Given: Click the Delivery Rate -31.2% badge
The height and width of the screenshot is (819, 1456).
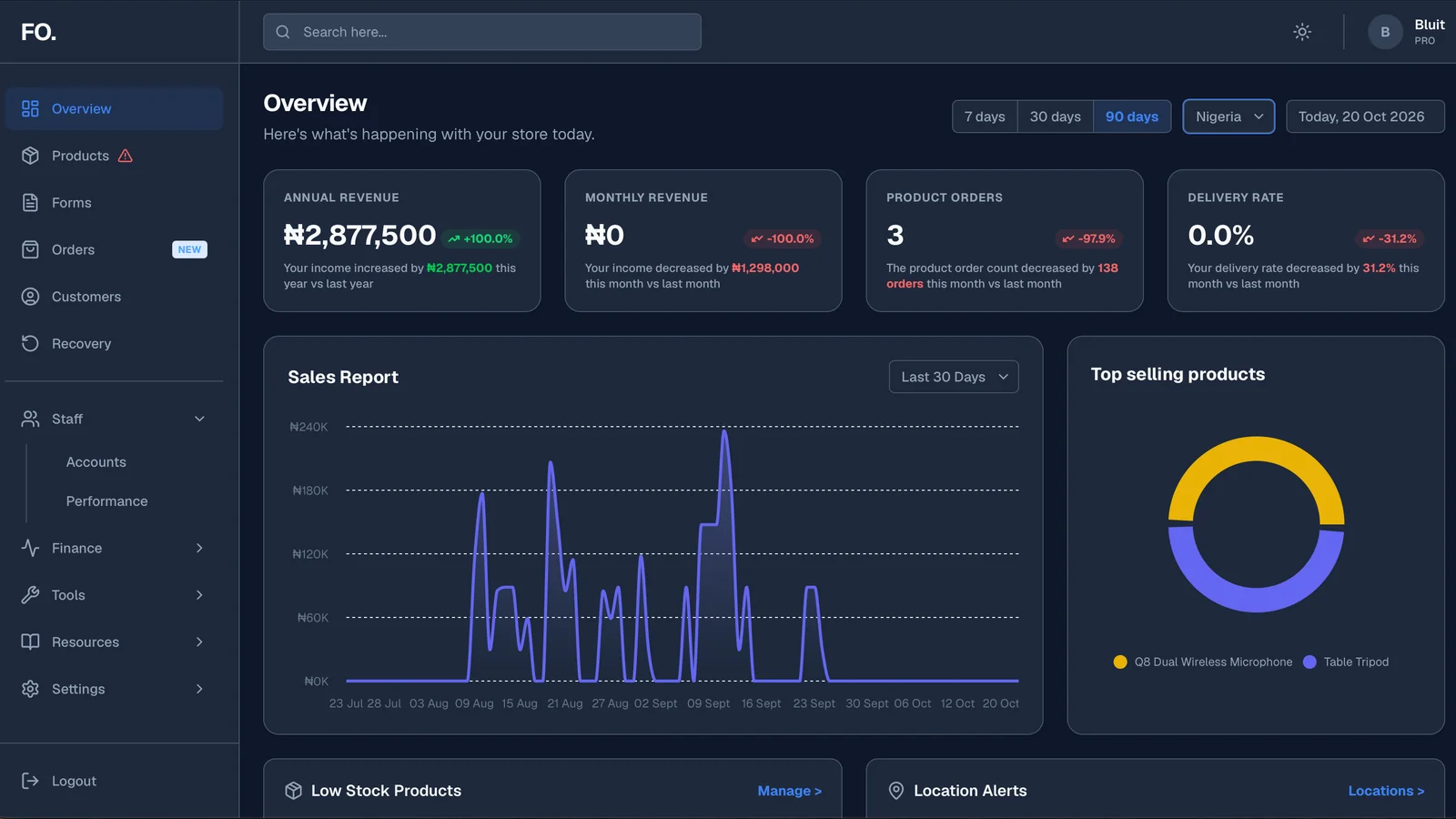Looking at the screenshot, I should 1390,238.
